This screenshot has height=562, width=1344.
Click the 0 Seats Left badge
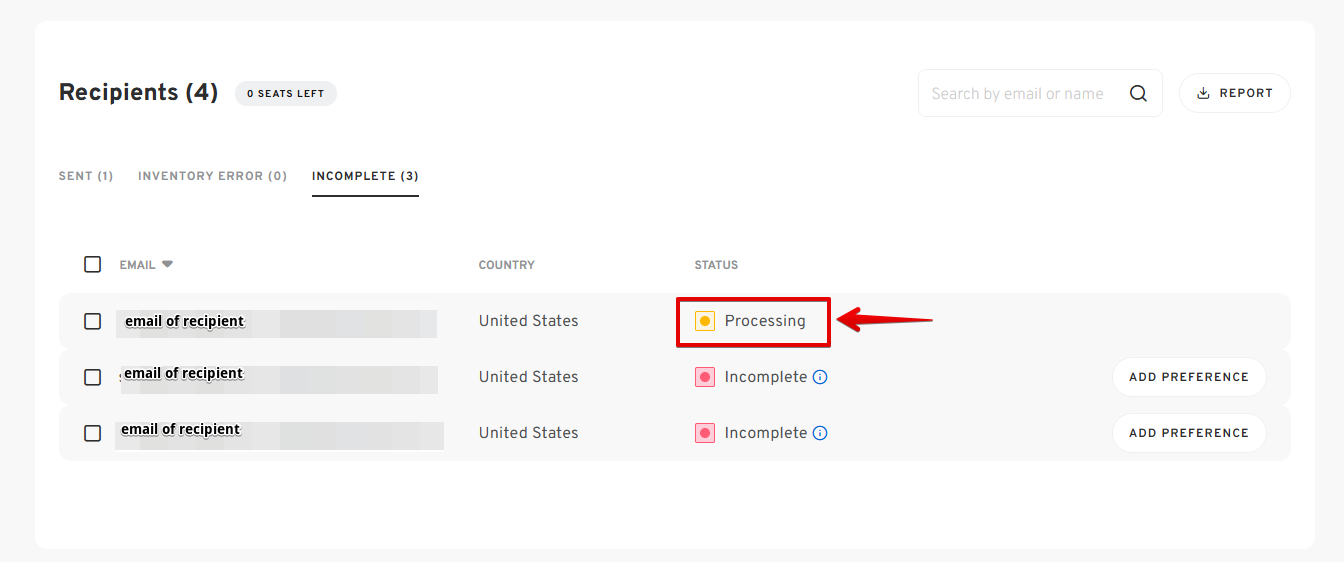coord(286,93)
